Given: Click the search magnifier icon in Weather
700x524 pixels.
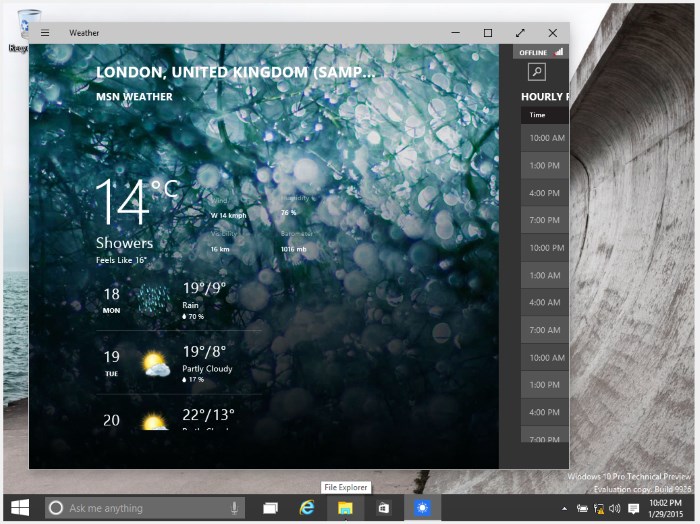Looking at the screenshot, I should [x=537, y=71].
